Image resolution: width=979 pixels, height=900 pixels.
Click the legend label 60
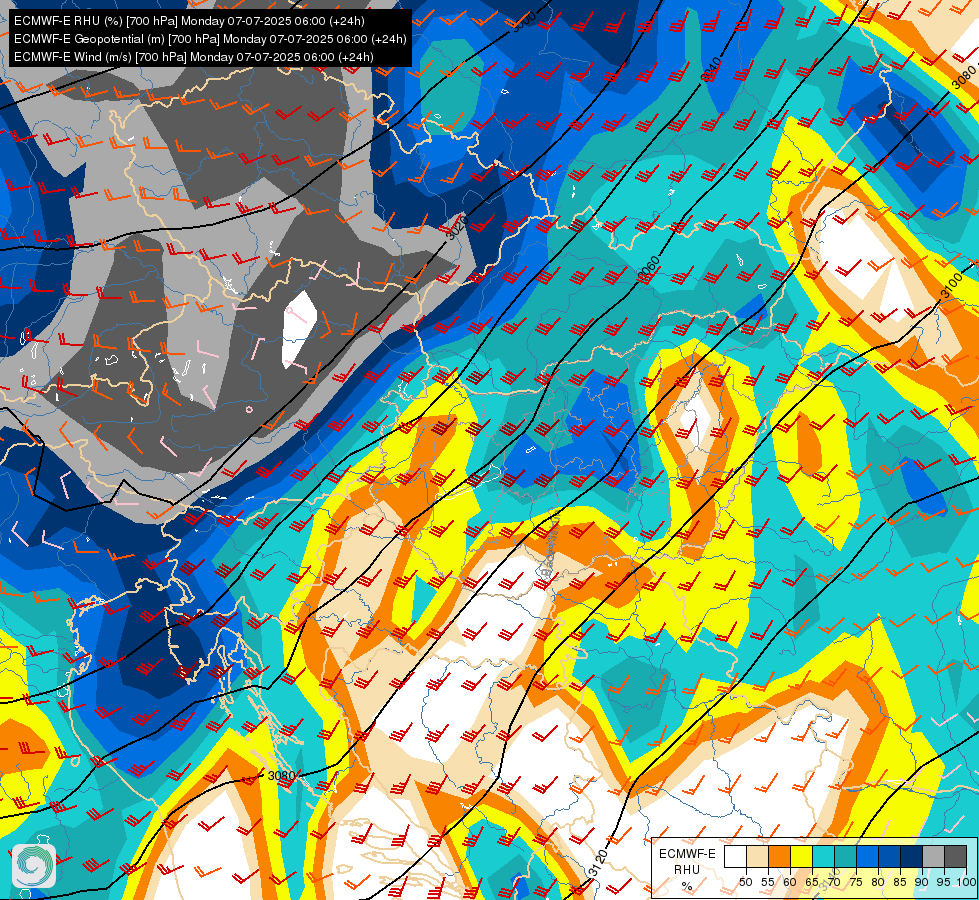790,882
